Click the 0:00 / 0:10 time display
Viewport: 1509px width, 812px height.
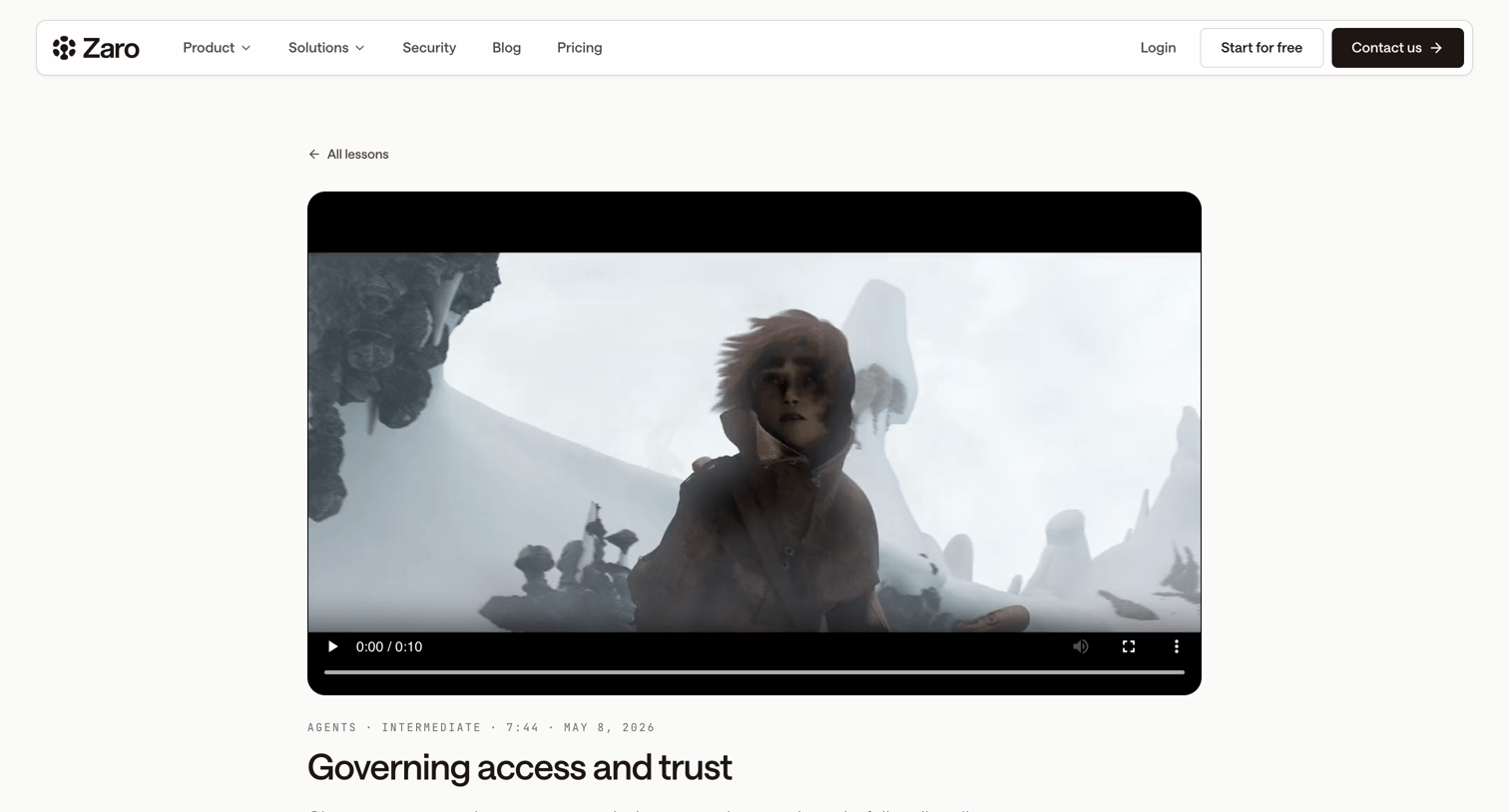tap(389, 646)
